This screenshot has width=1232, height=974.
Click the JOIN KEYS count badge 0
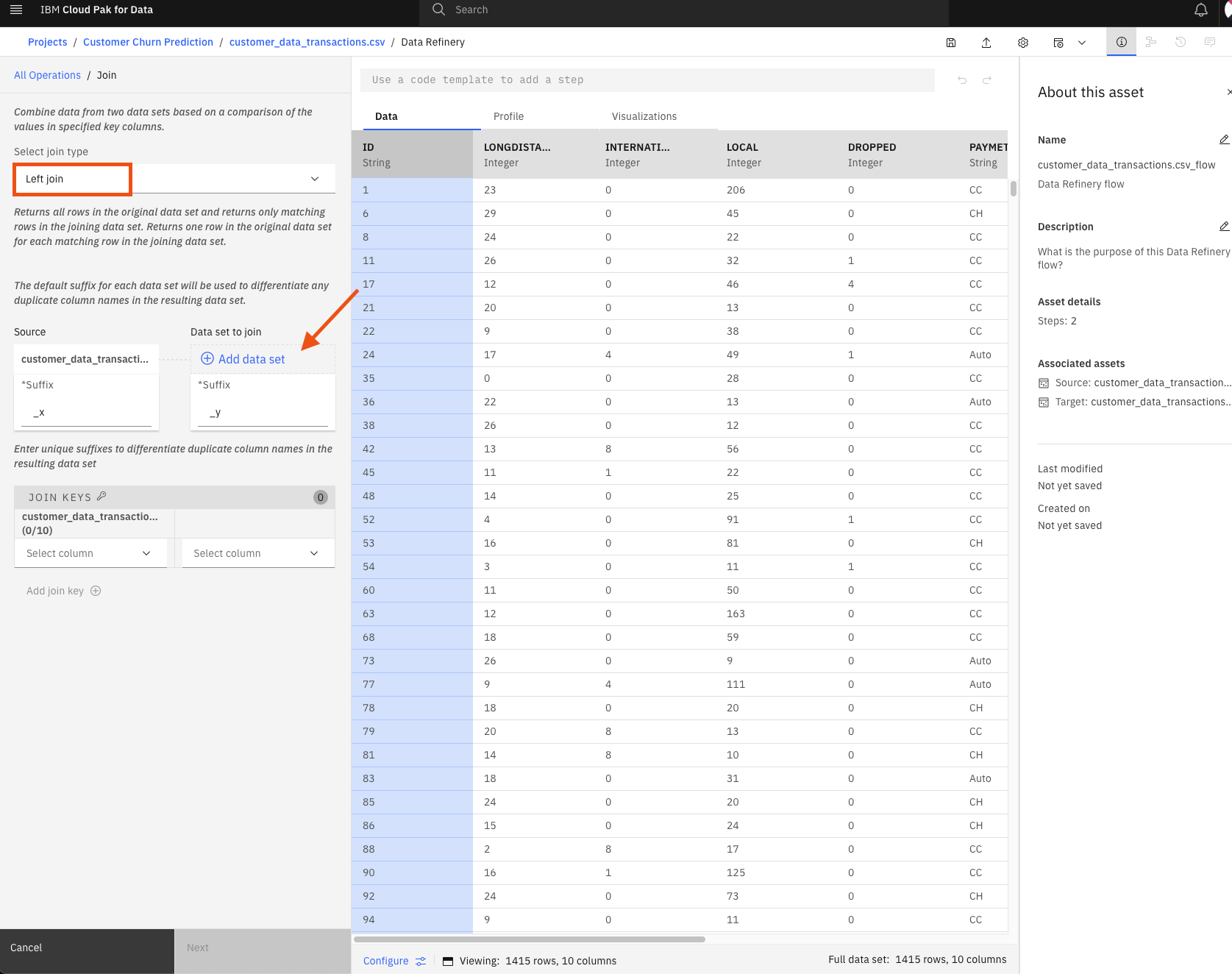(x=321, y=497)
